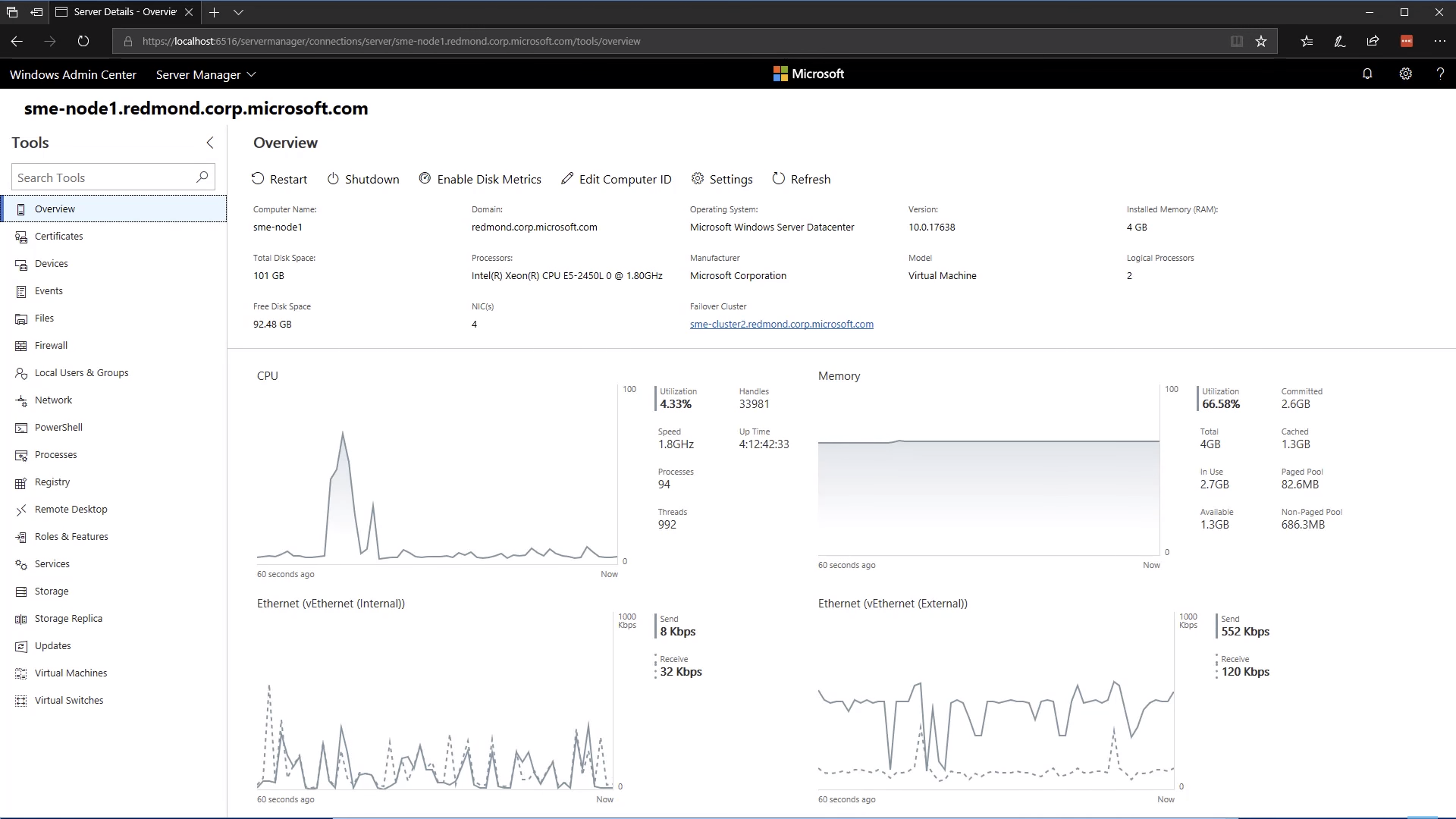Expand the Tools panel sidebar chevron
The image size is (1456, 819).
211,142
